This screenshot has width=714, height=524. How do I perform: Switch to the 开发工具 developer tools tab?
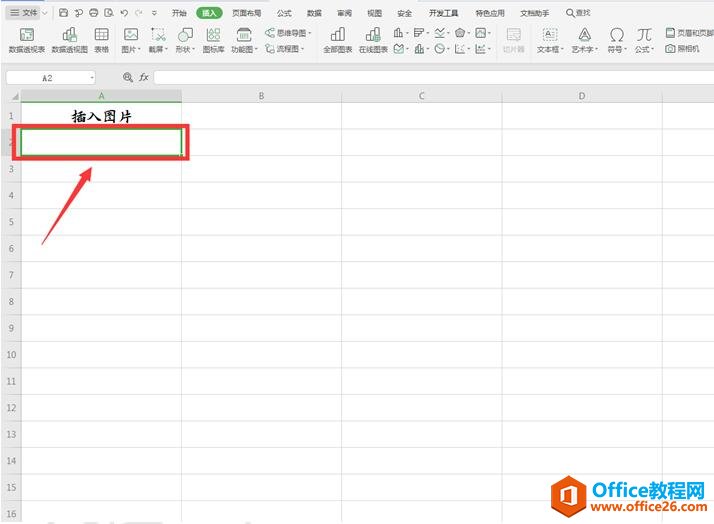[x=444, y=13]
